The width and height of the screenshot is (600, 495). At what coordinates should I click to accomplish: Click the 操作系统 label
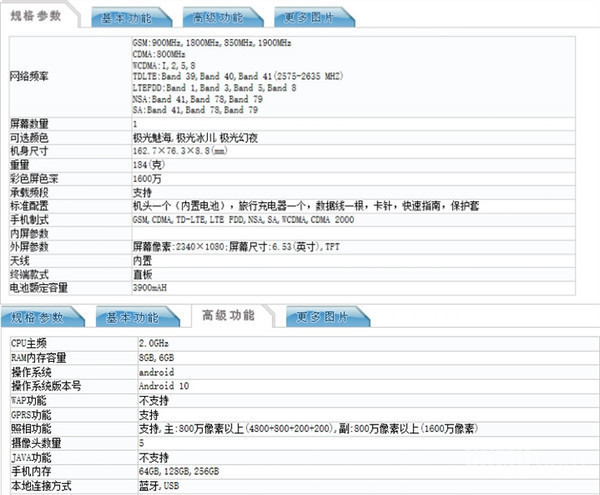point(31,372)
